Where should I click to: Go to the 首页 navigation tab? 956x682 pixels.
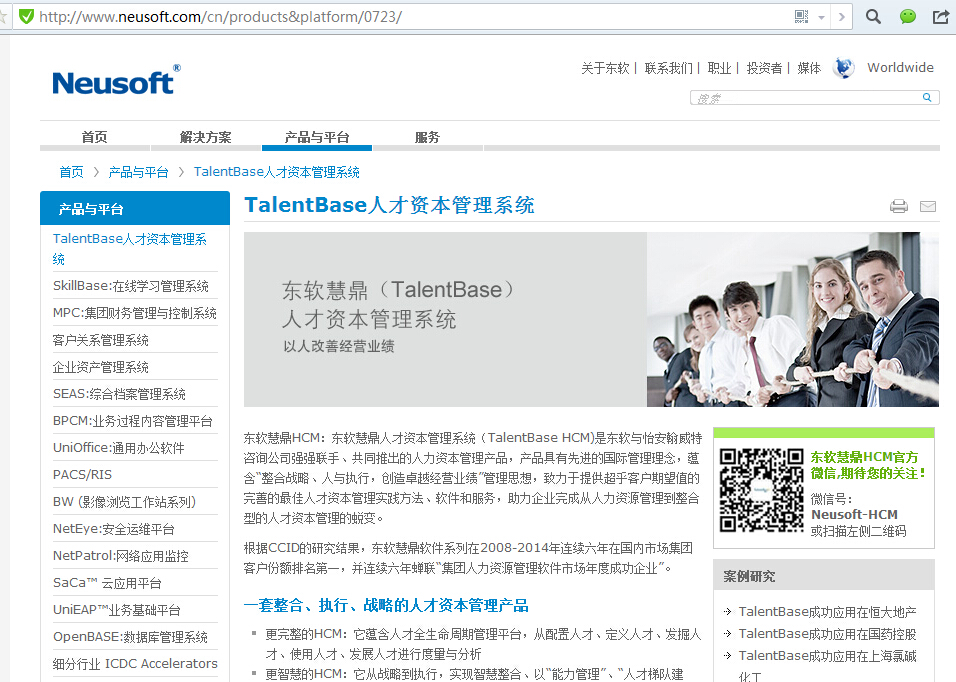pyautogui.click(x=95, y=137)
